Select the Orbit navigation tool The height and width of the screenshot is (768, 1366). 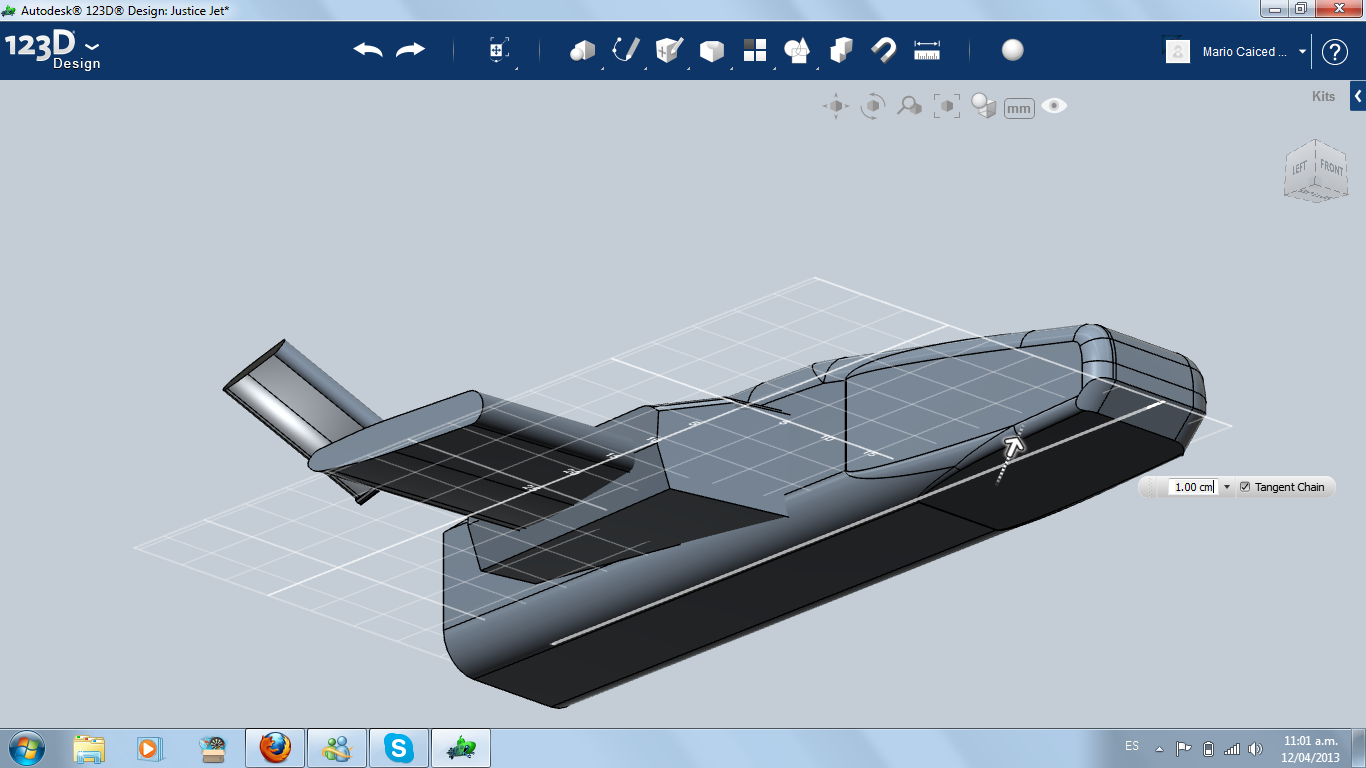click(873, 106)
